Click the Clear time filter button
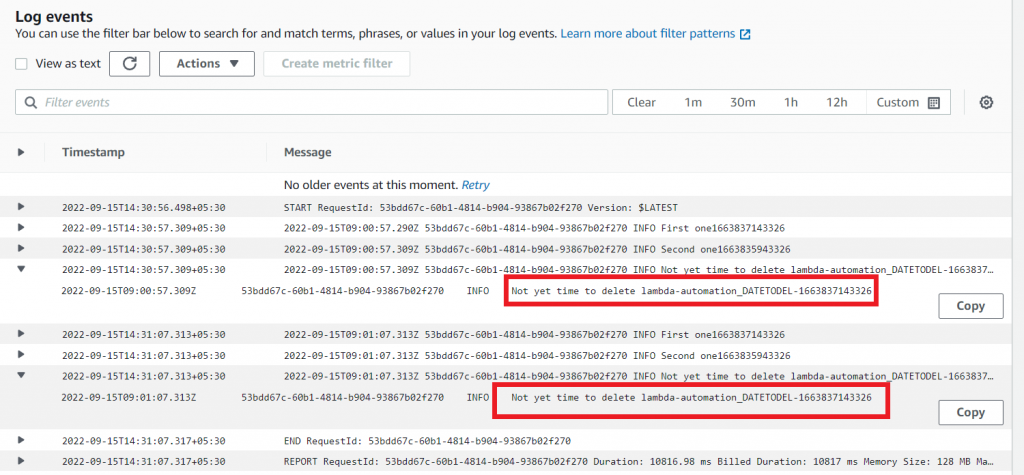 coord(641,102)
